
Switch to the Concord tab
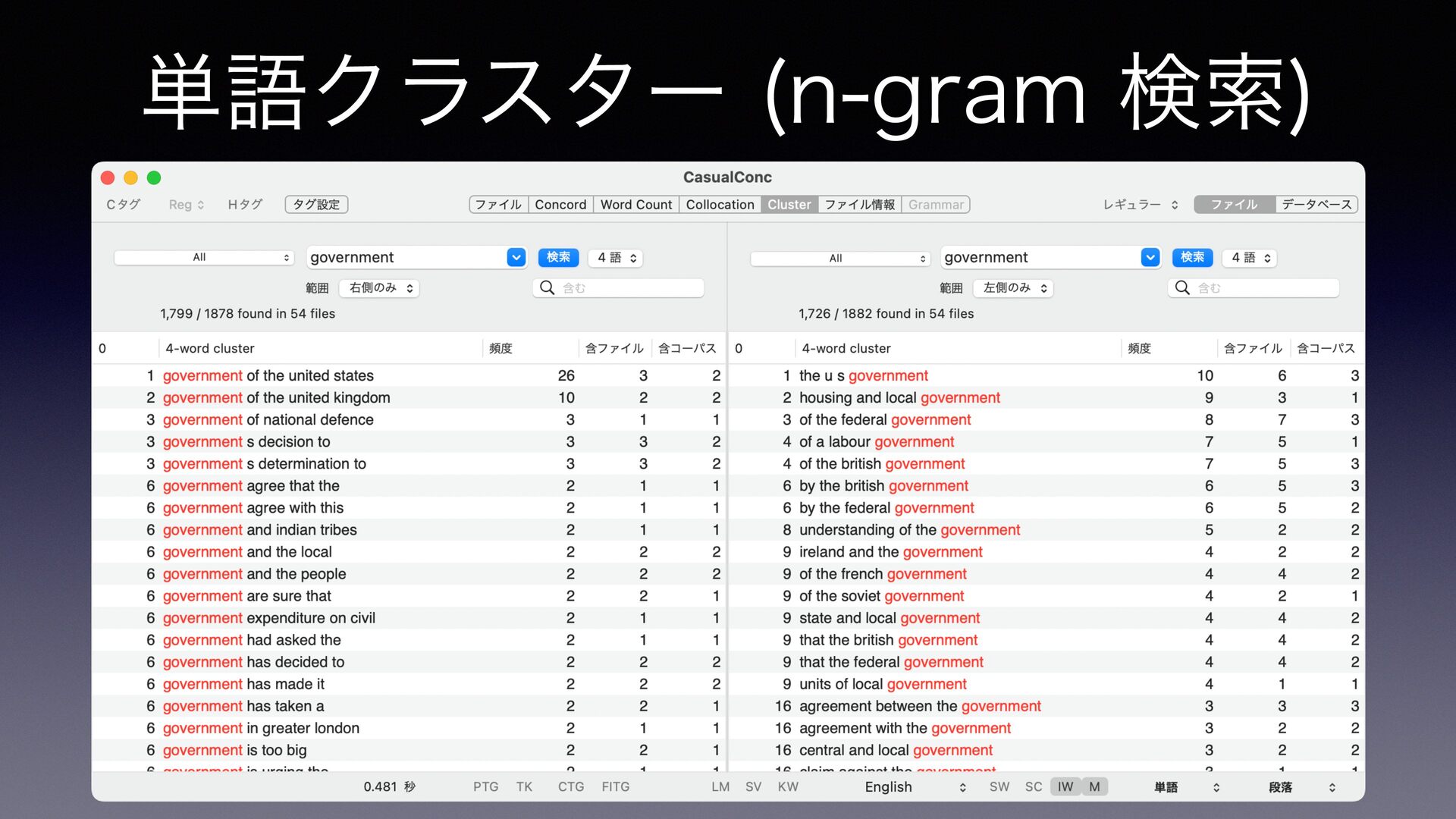click(x=560, y=205)
